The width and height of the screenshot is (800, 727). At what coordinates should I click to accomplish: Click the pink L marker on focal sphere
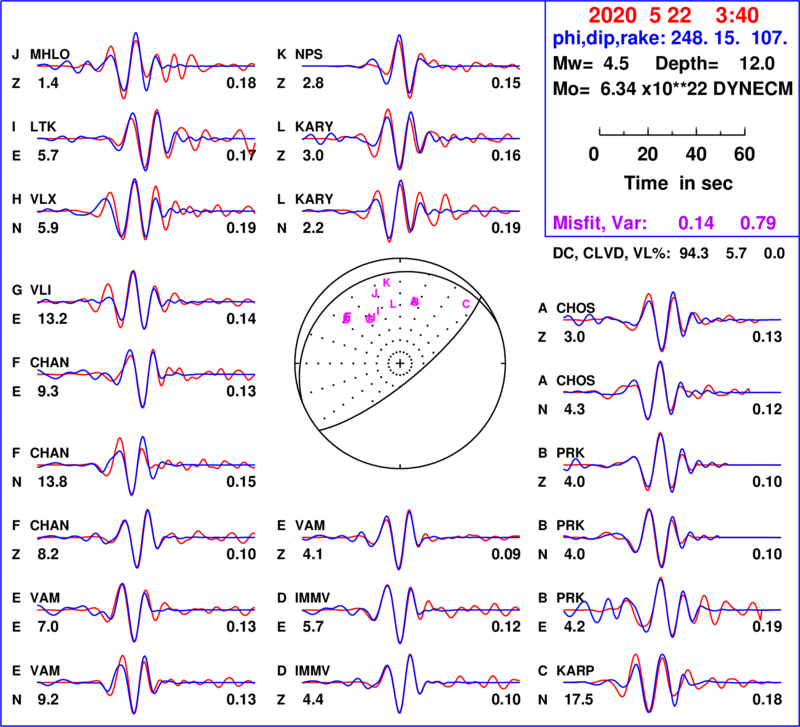point(392,305)
